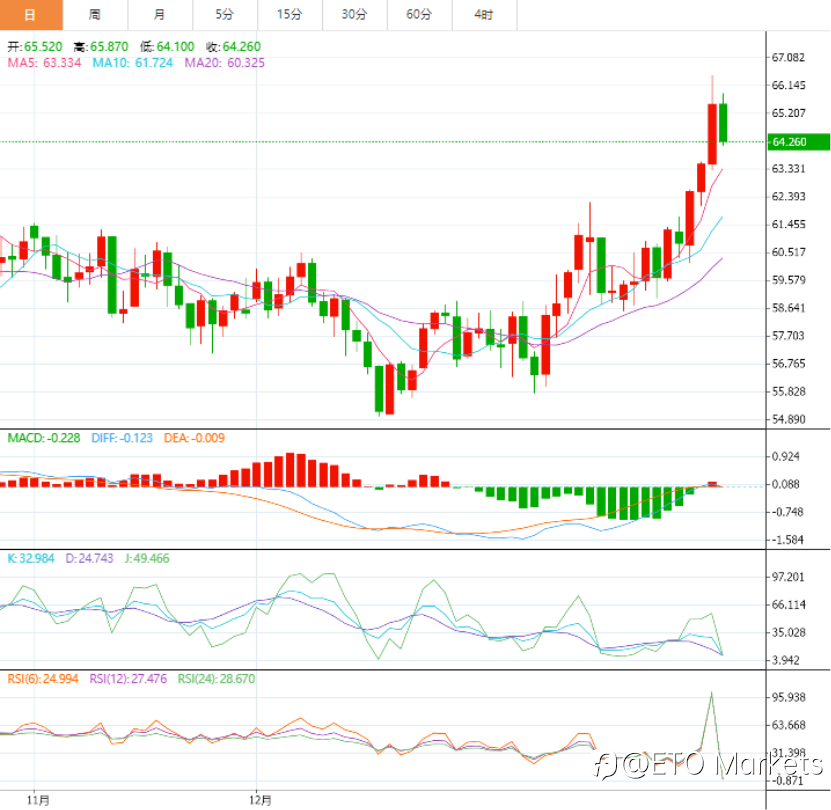Click the K:32.984 KDJ value
This screenshot has height=810, width=831.
[31, 558]
